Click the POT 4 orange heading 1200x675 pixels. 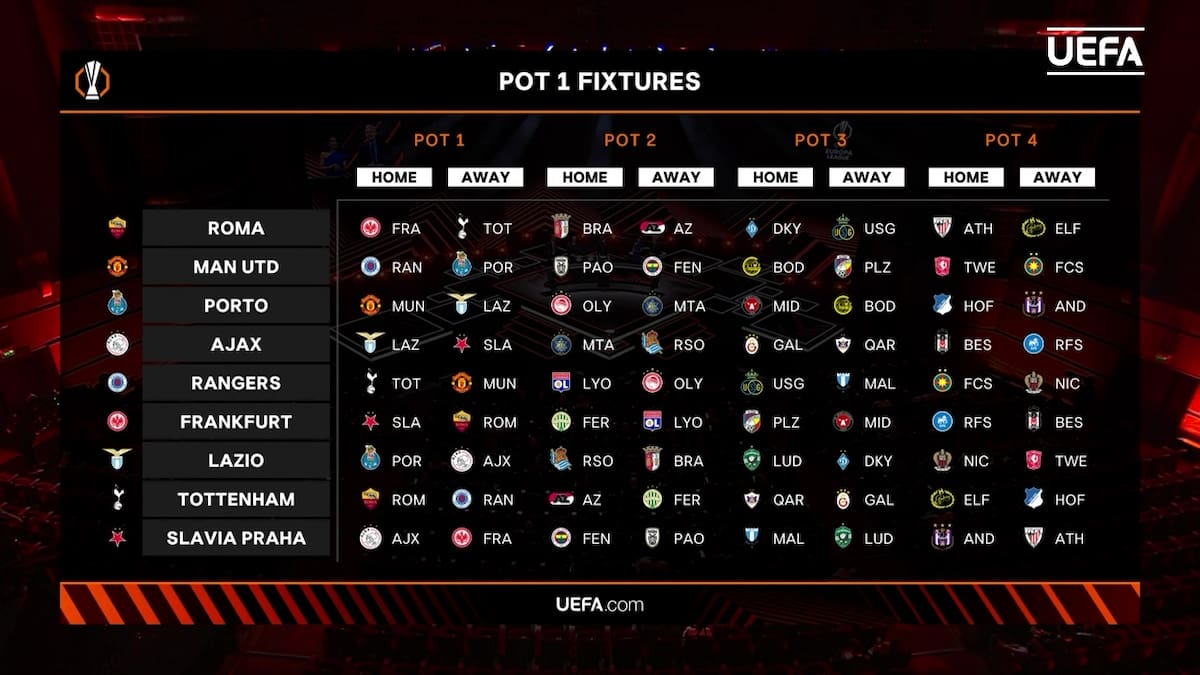point(1011,140)
